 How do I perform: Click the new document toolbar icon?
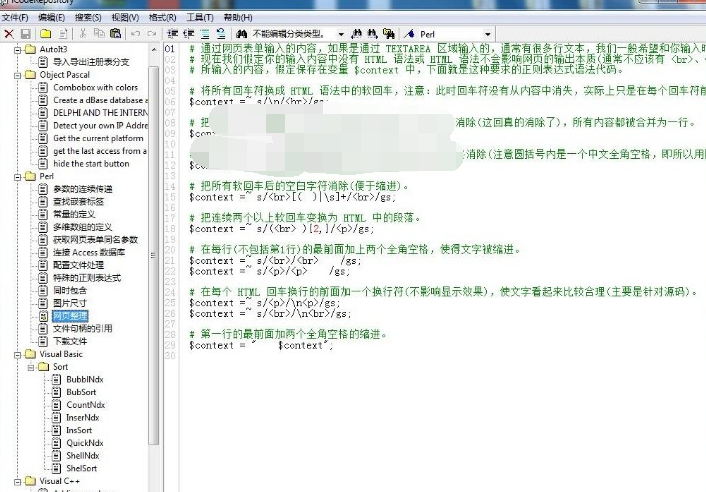coord(63,34)
